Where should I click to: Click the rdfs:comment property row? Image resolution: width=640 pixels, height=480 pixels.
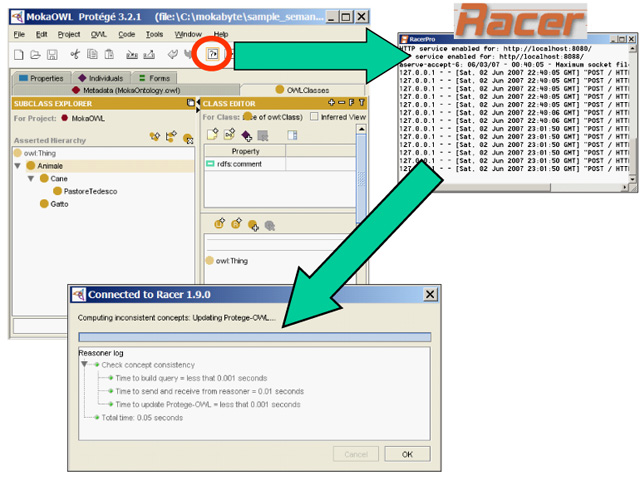pyautogui.click(x=280, y=164)
